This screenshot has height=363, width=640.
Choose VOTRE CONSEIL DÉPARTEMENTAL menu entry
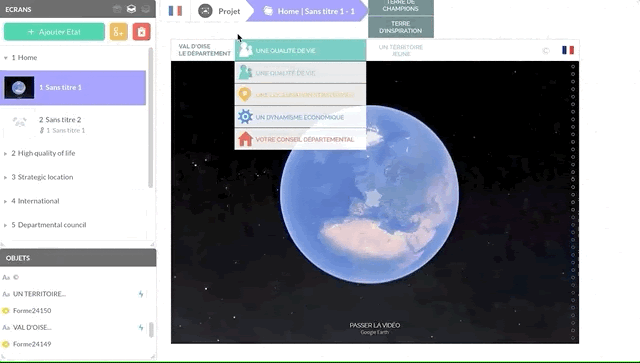[300, 139]
